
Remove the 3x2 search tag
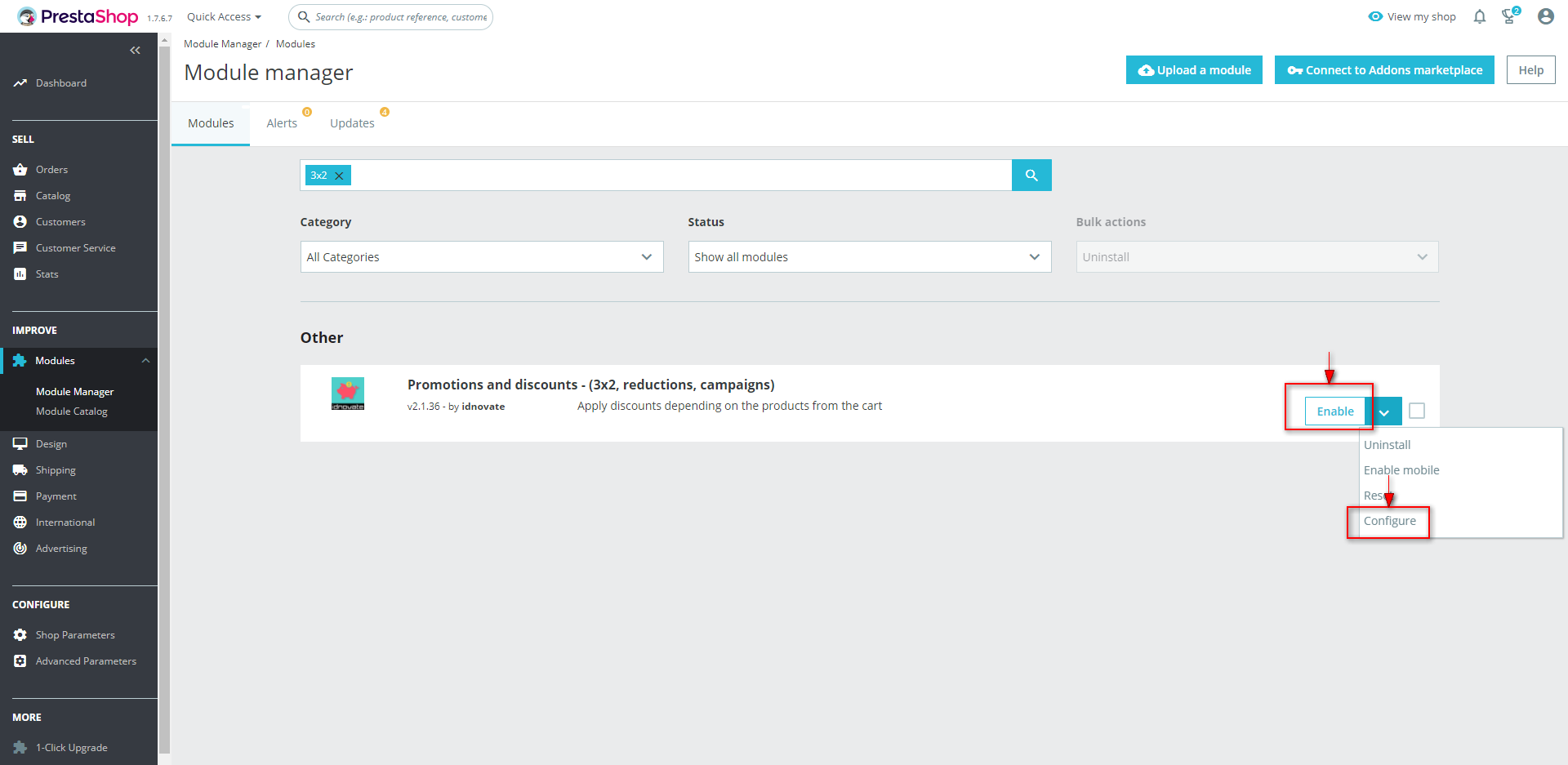tap(339, 176)
